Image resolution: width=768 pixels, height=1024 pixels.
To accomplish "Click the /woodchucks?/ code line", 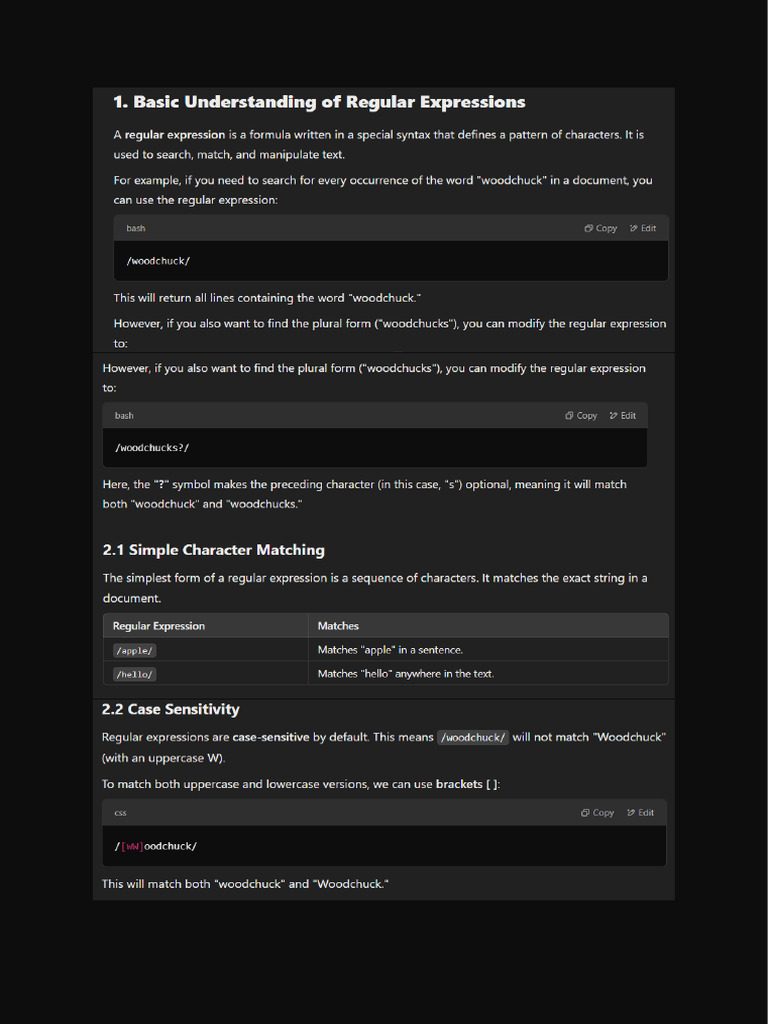I will point(152,448).
